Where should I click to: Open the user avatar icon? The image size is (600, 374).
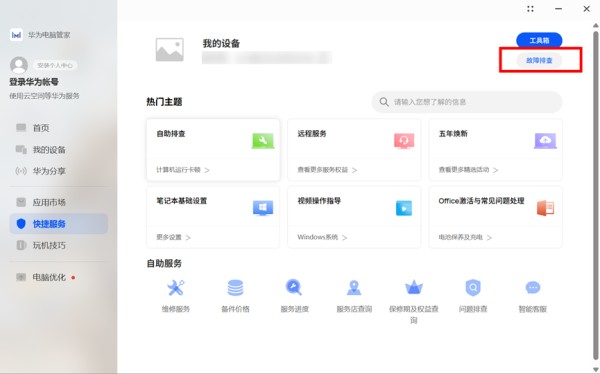click(x=19, y=65)
